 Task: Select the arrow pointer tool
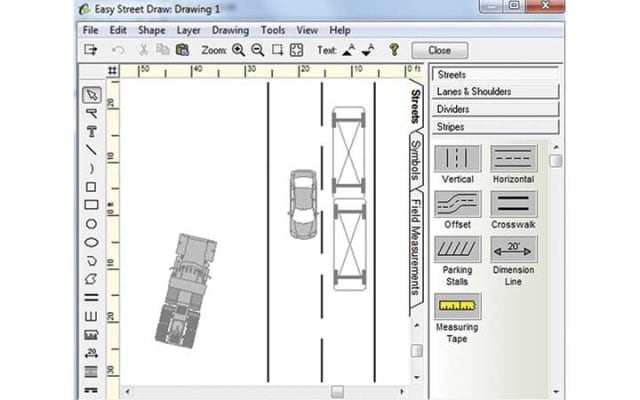point(91,95)
